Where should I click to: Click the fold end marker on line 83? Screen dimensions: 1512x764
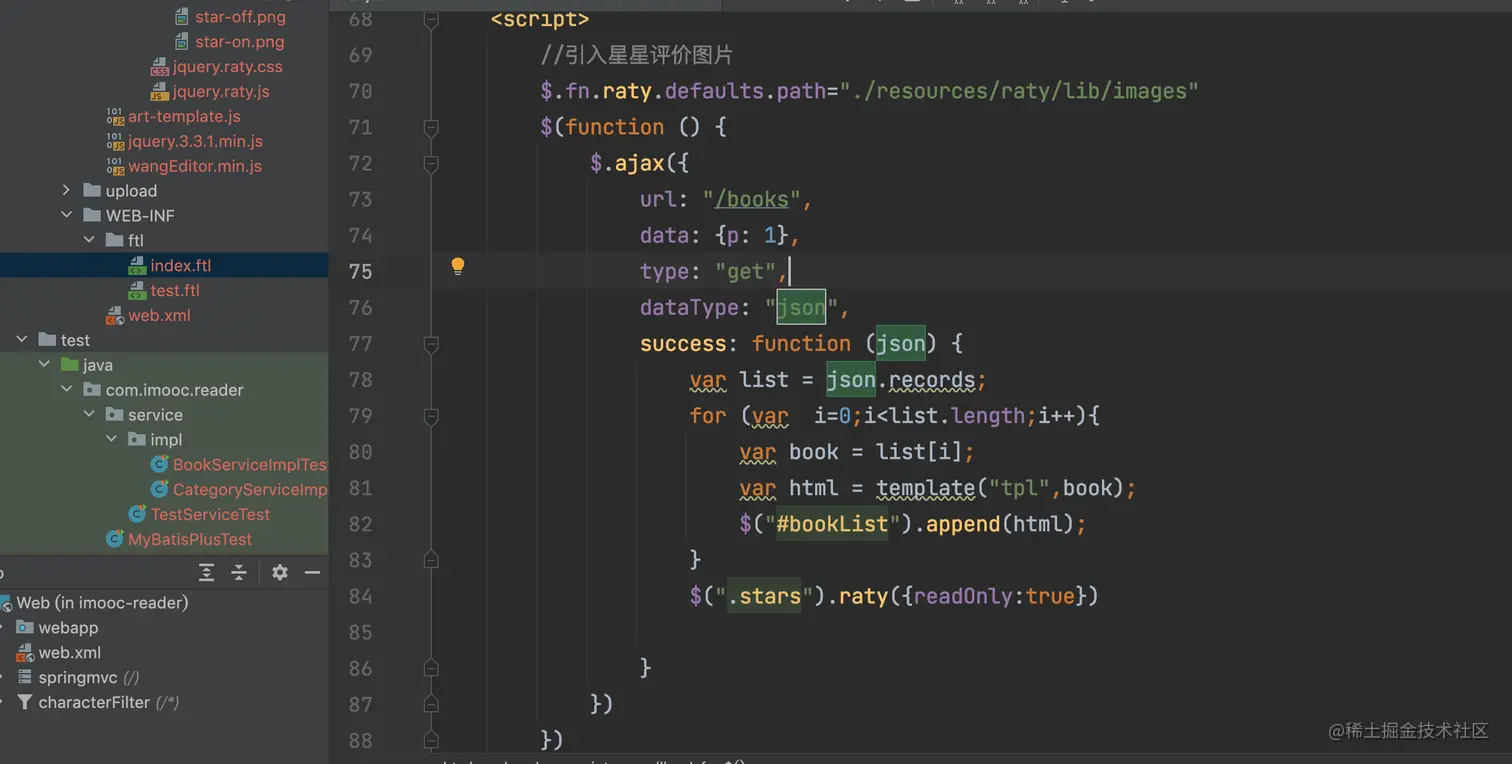pos(431,560)
